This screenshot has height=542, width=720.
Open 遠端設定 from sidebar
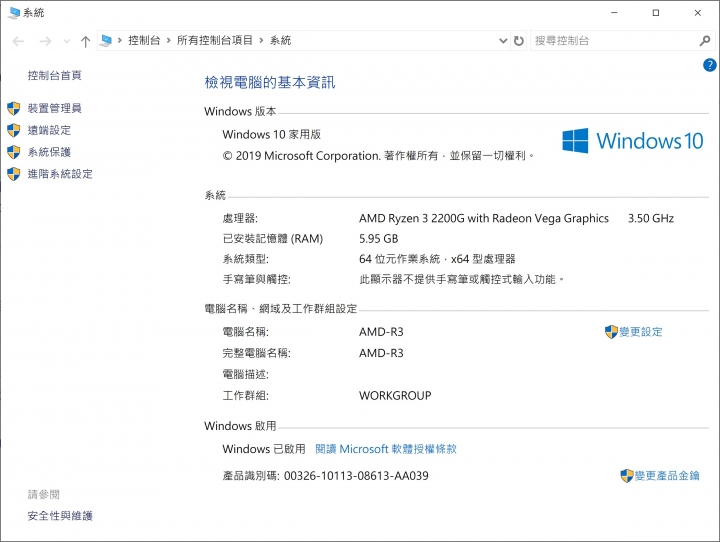pos(49,130)
